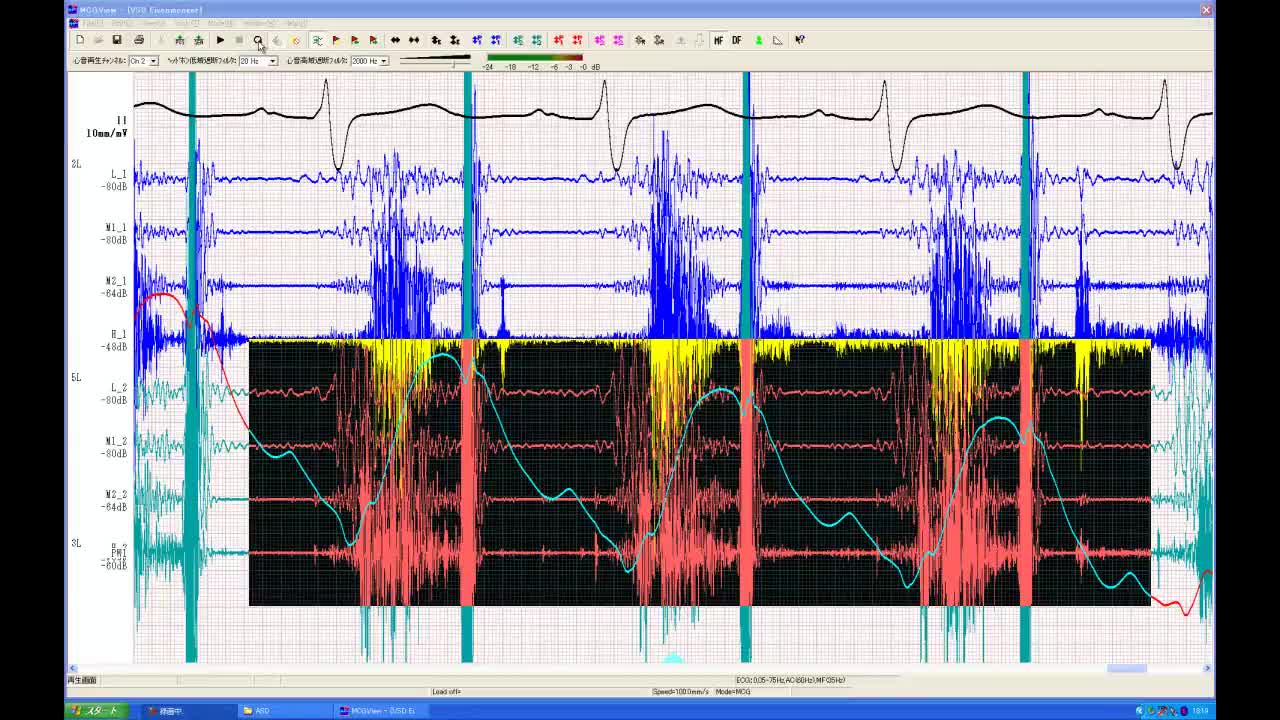Click the Print icon in toolbar

click(139, 40)
